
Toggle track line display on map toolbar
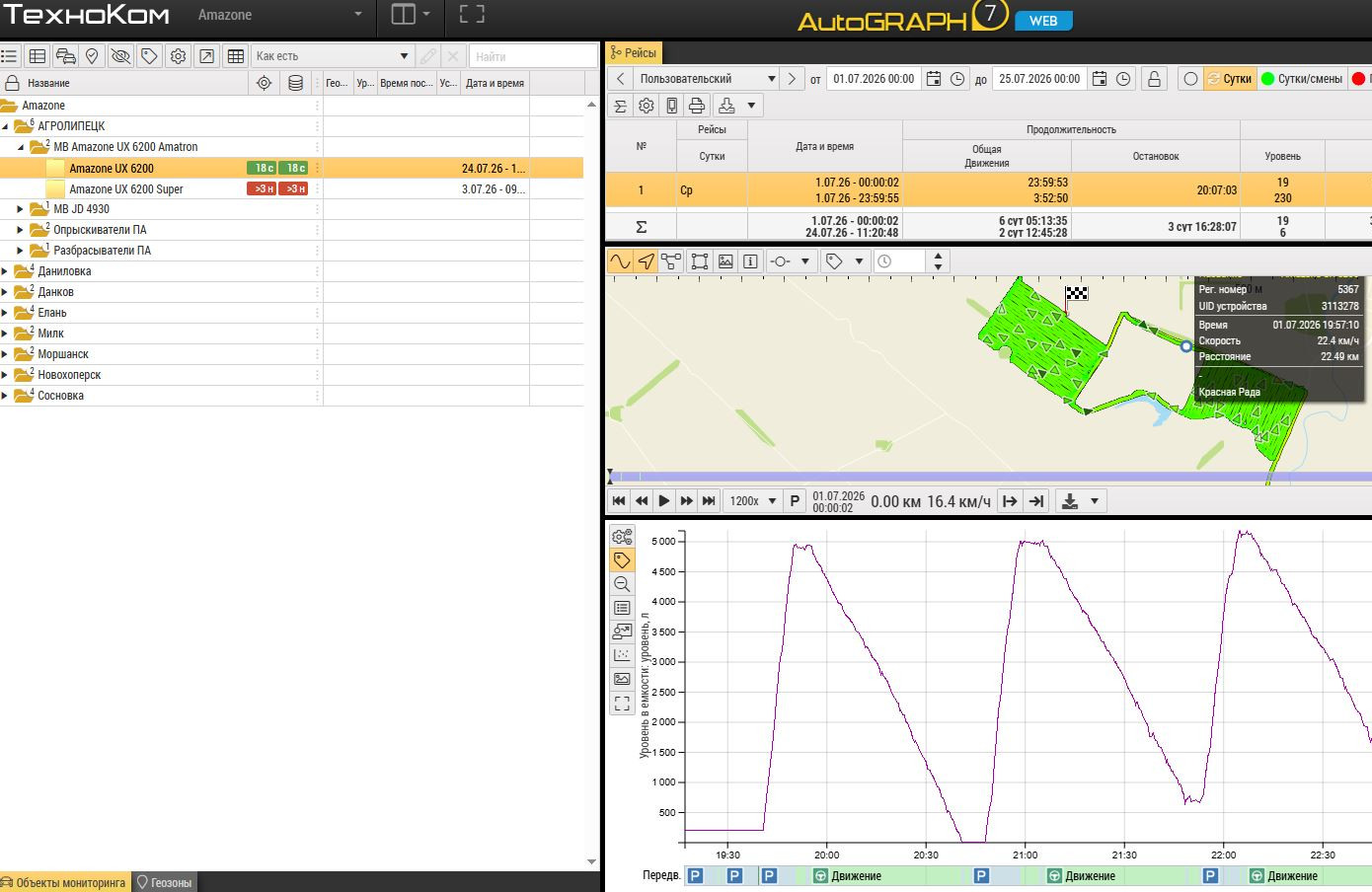[620, 261]
